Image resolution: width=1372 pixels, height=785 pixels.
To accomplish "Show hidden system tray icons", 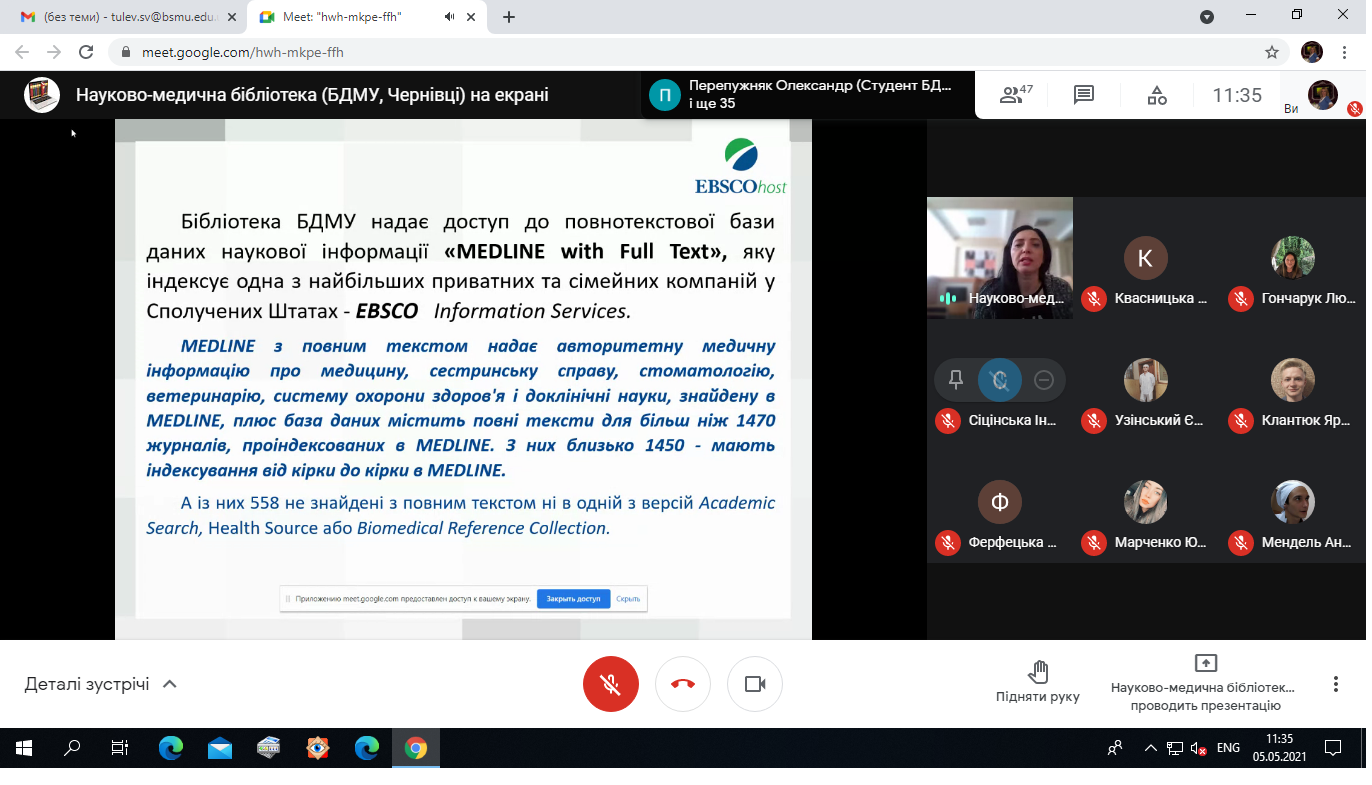I will pos(1150,748).
